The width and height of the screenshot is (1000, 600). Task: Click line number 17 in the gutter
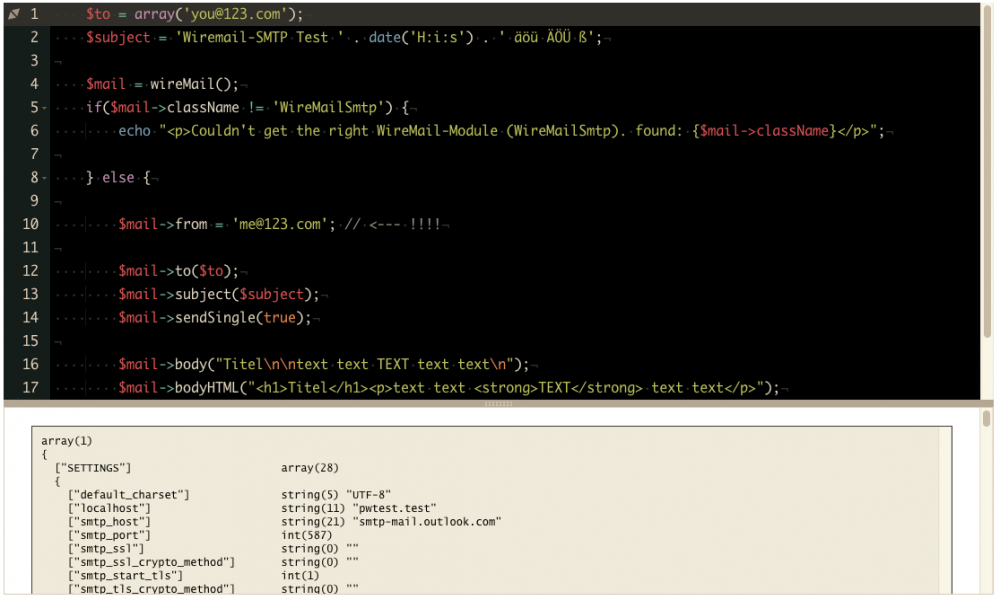click(x=30, y=387)
